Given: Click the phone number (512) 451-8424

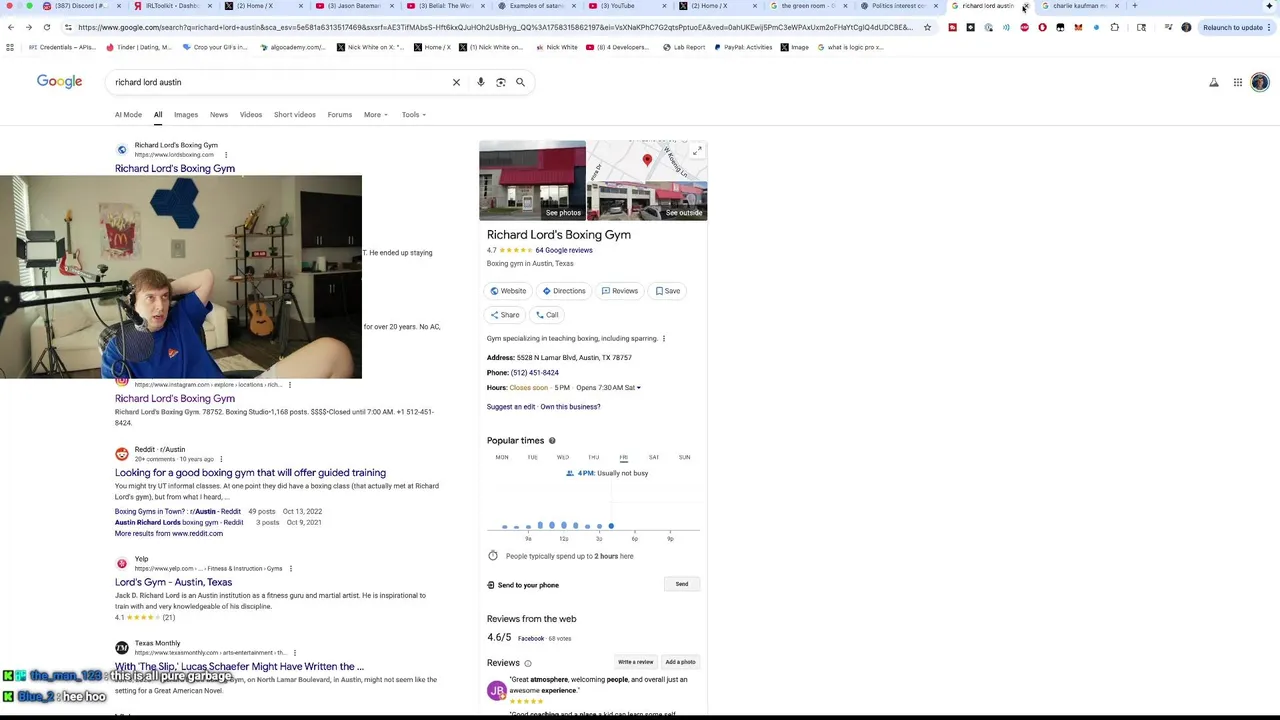Looking at the screenshot, I should pos(535,373).
